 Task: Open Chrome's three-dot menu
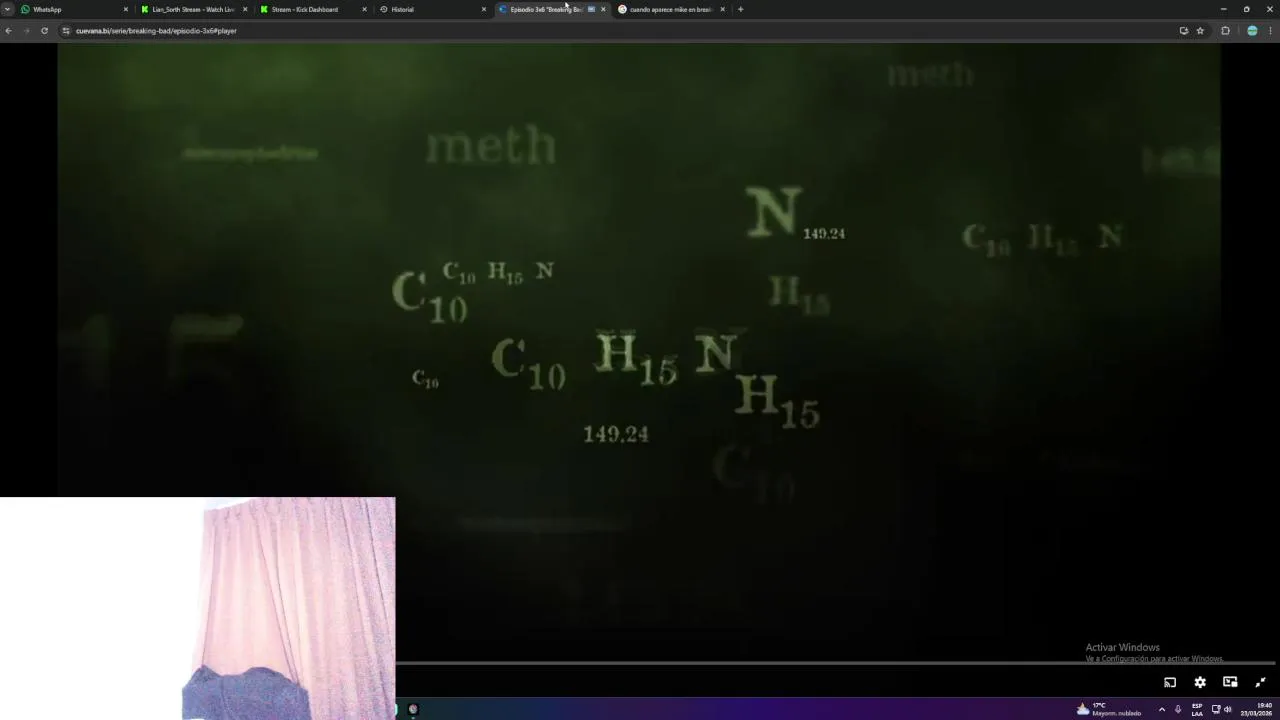(1271, 31)
